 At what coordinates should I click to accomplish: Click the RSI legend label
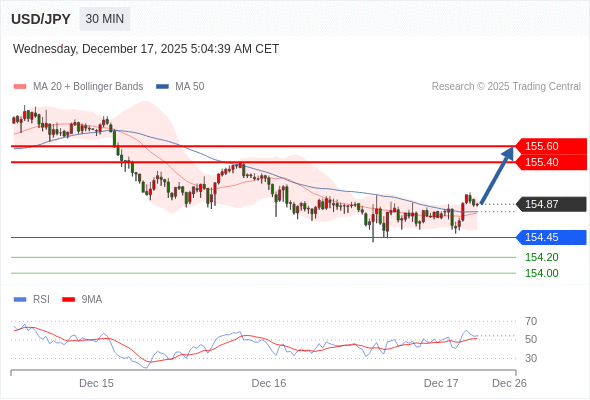pos(41,300)
